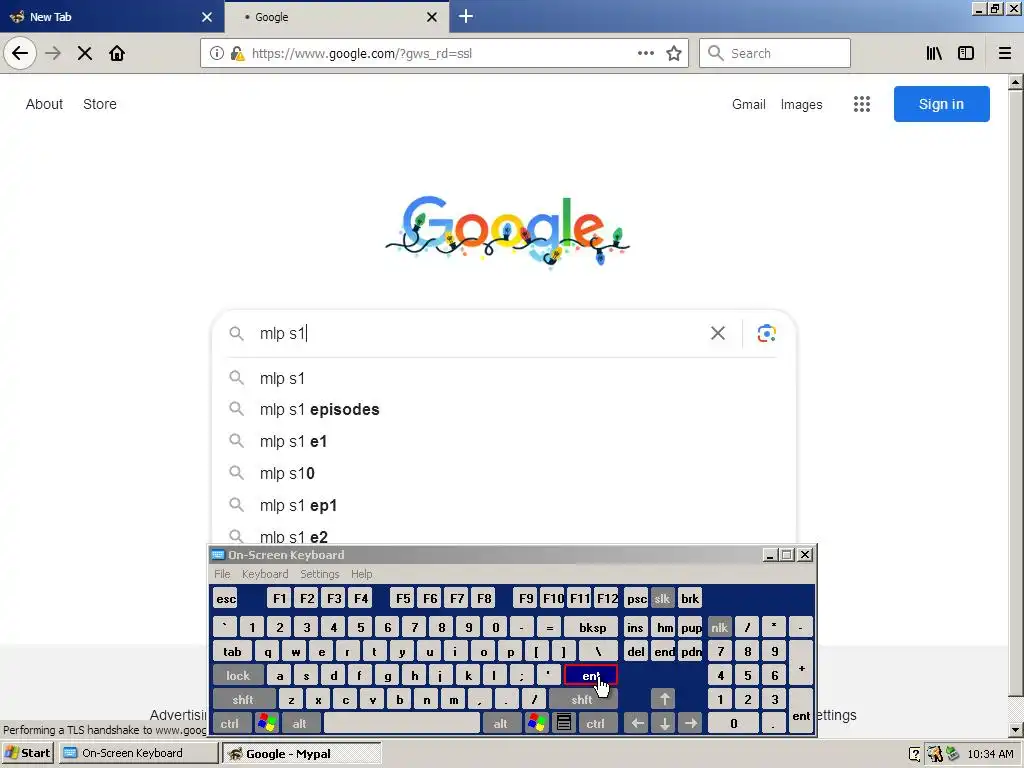1024x768 pixels.
Task: Search by image using the Lens camera icon
Action: 767,333
